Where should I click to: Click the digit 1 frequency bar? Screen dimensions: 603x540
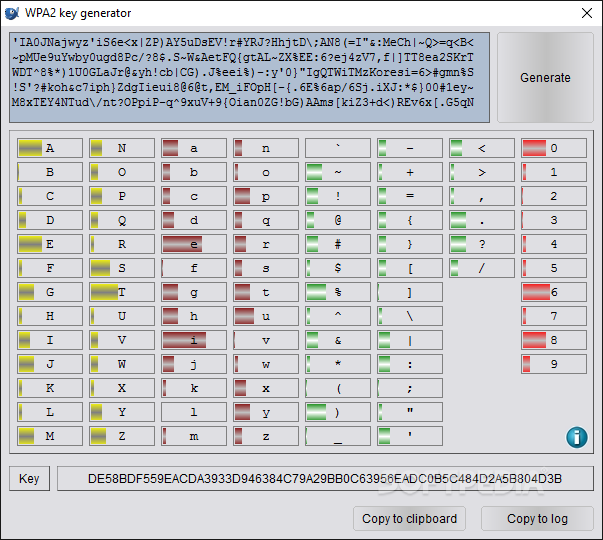554,172
